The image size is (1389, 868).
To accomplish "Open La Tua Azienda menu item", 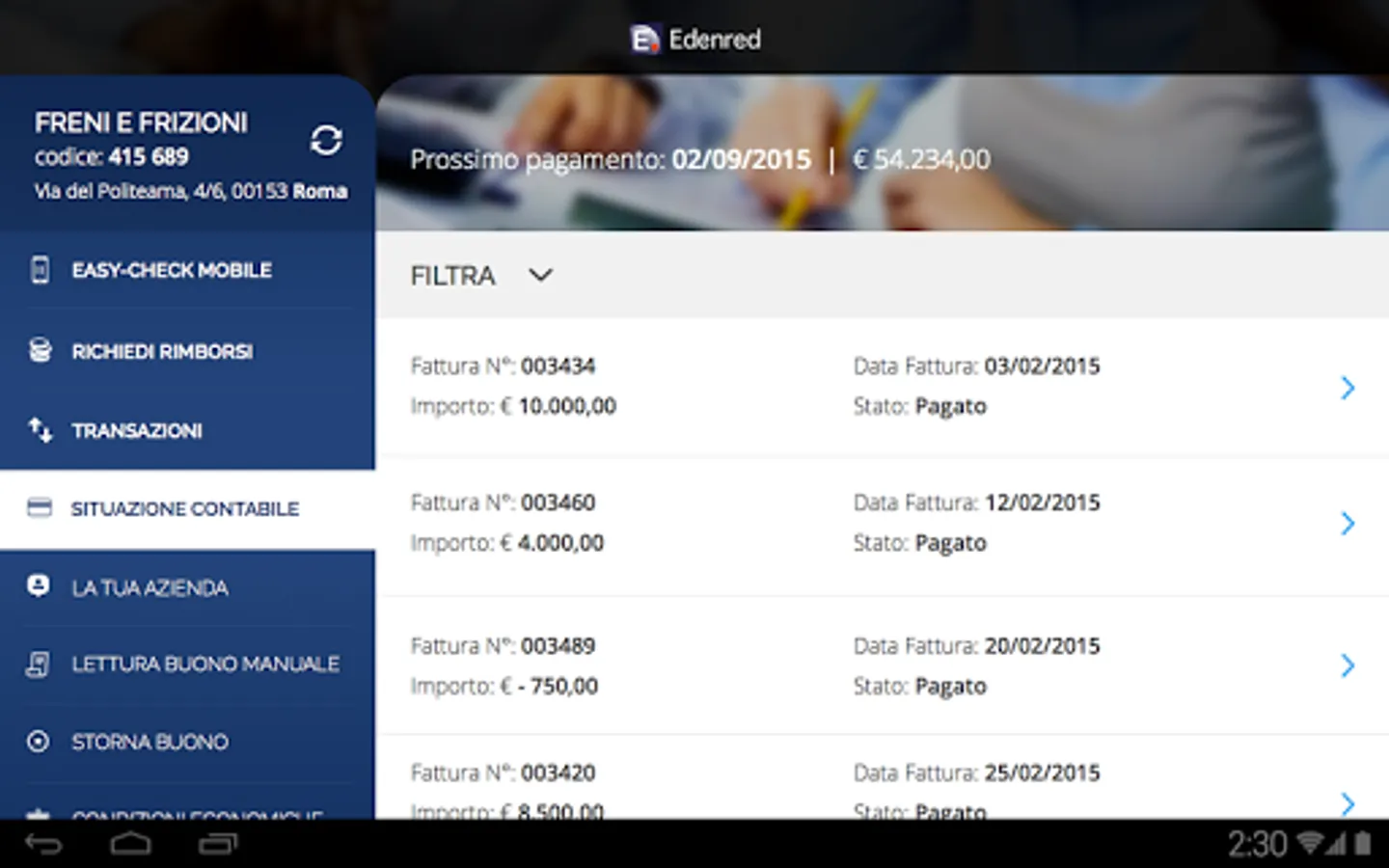I will [188, 587].
